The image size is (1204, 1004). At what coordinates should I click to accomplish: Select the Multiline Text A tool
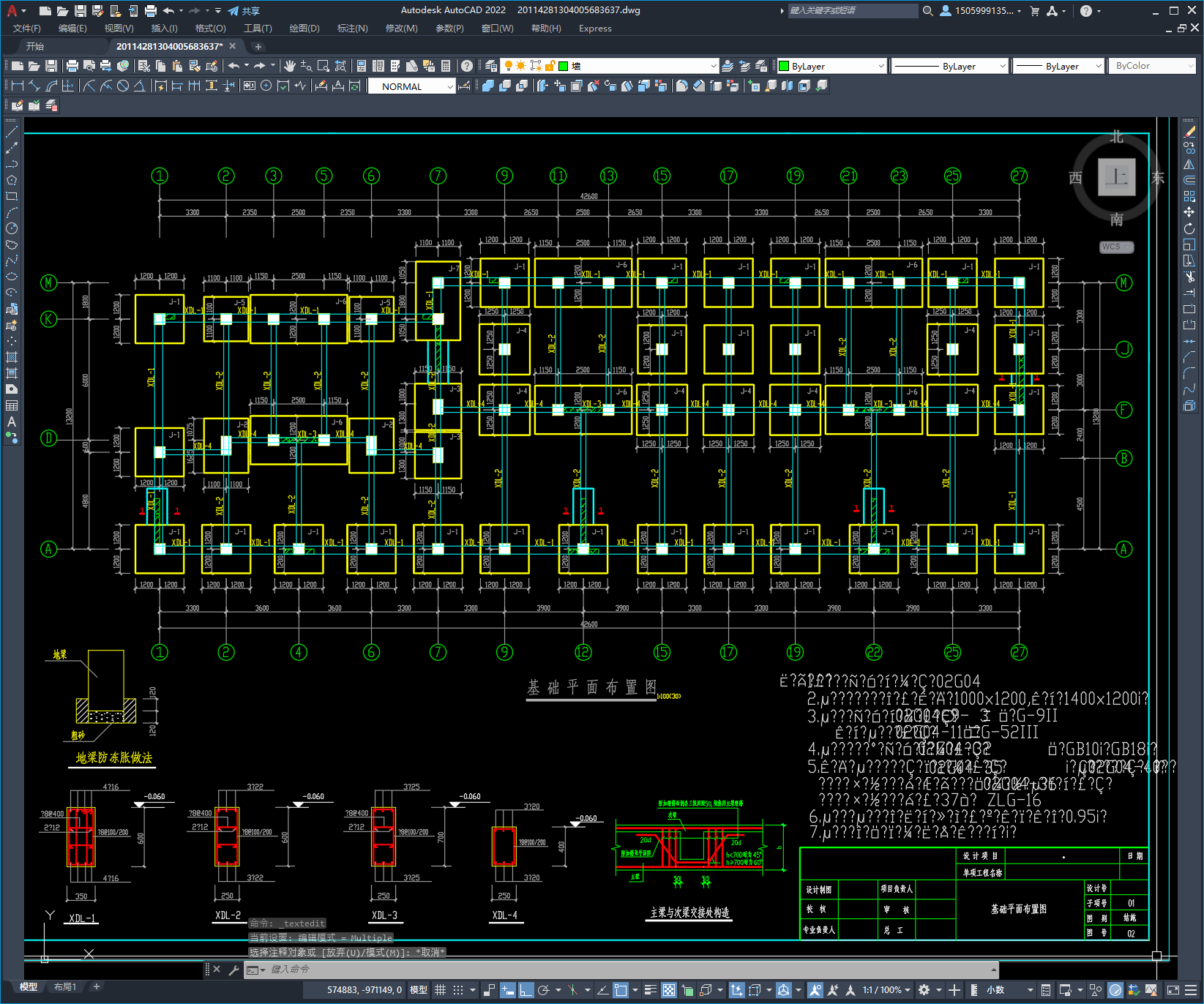[12, 422]
